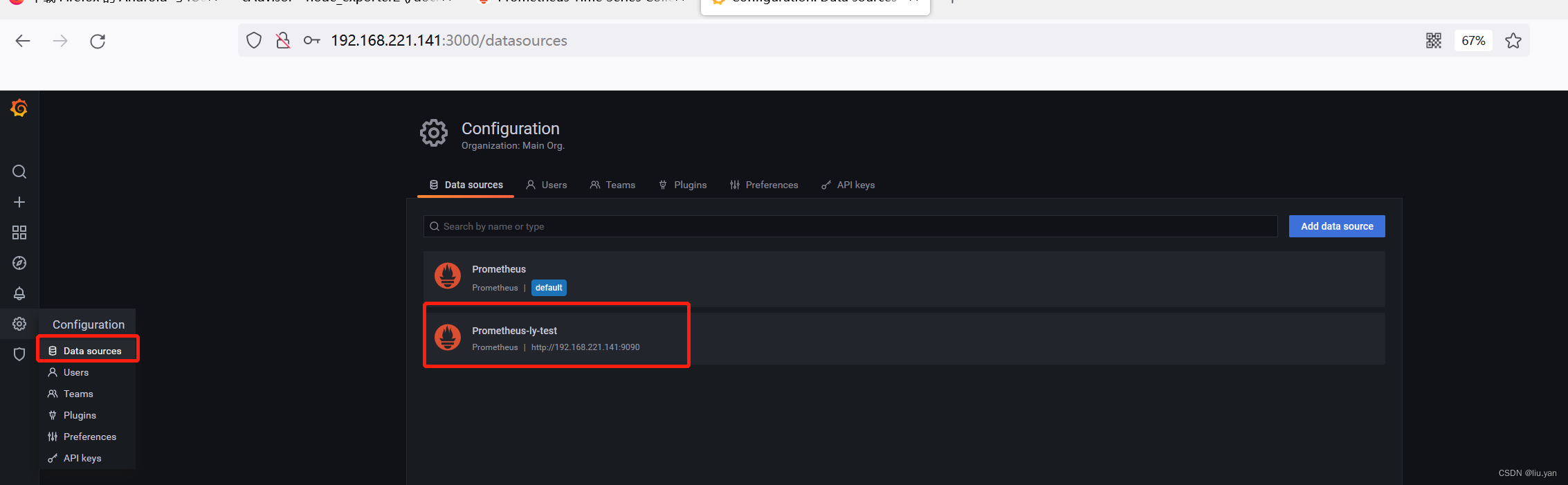The image size is (1568, 485).
Task: Click the default badge on Prometheus
Action: [x=549, y=288]
